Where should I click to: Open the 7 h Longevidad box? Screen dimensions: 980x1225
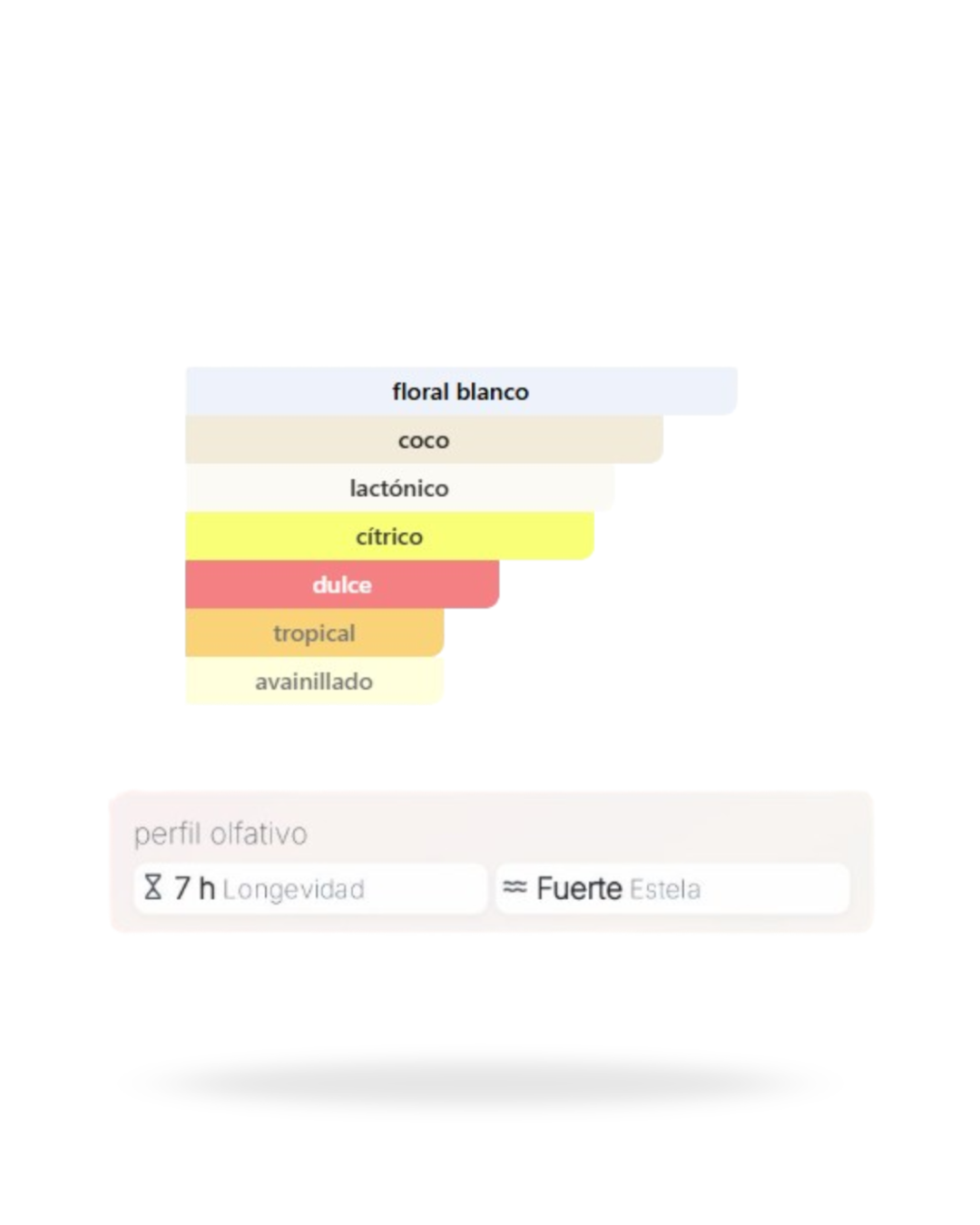pos(310,888)
